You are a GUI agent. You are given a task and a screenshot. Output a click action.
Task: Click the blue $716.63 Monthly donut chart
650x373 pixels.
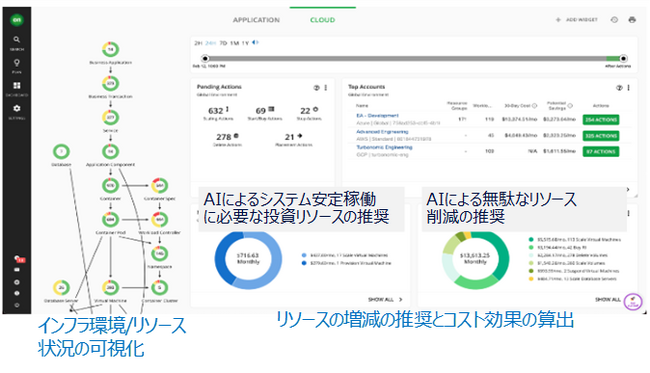coord(248,259)
